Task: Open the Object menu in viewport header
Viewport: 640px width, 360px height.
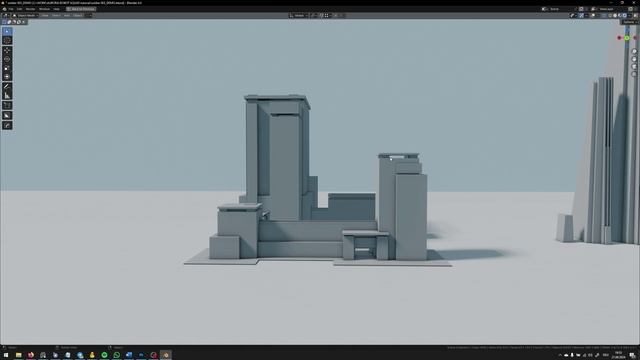Action: 78,16
